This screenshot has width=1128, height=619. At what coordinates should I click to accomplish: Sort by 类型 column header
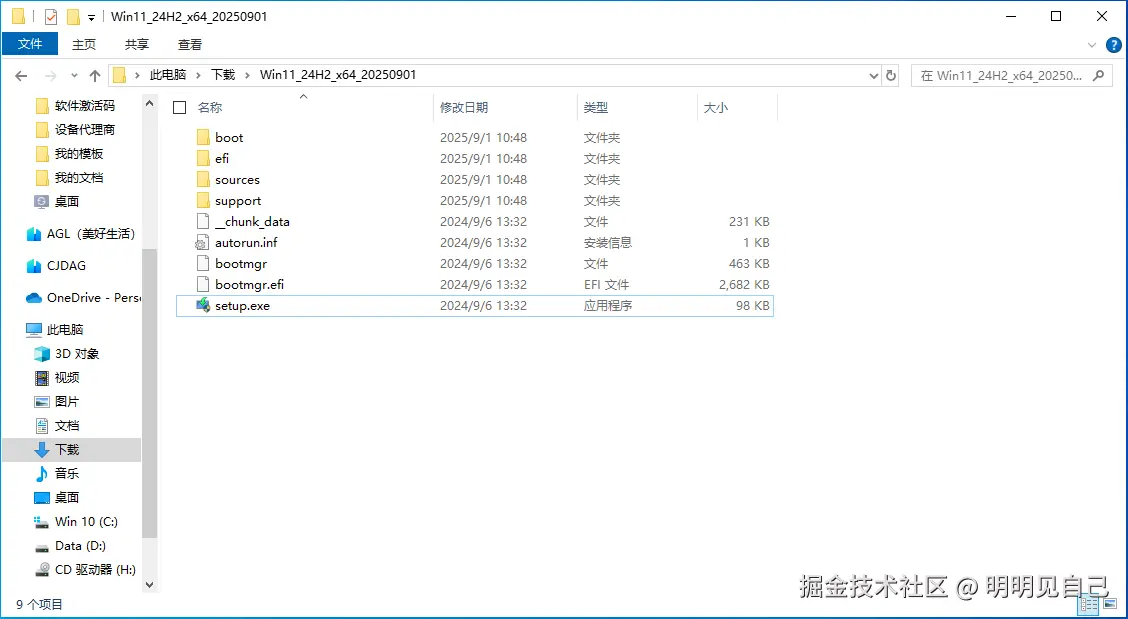596,108
